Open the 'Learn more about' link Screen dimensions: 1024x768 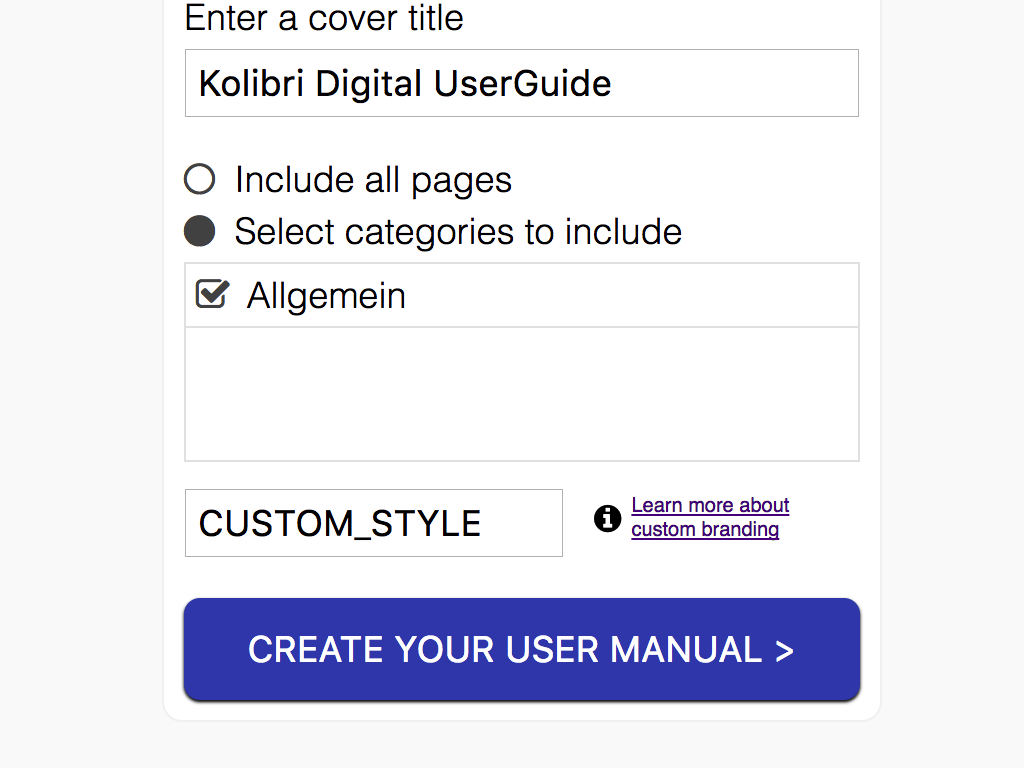[x=710, y=505]
